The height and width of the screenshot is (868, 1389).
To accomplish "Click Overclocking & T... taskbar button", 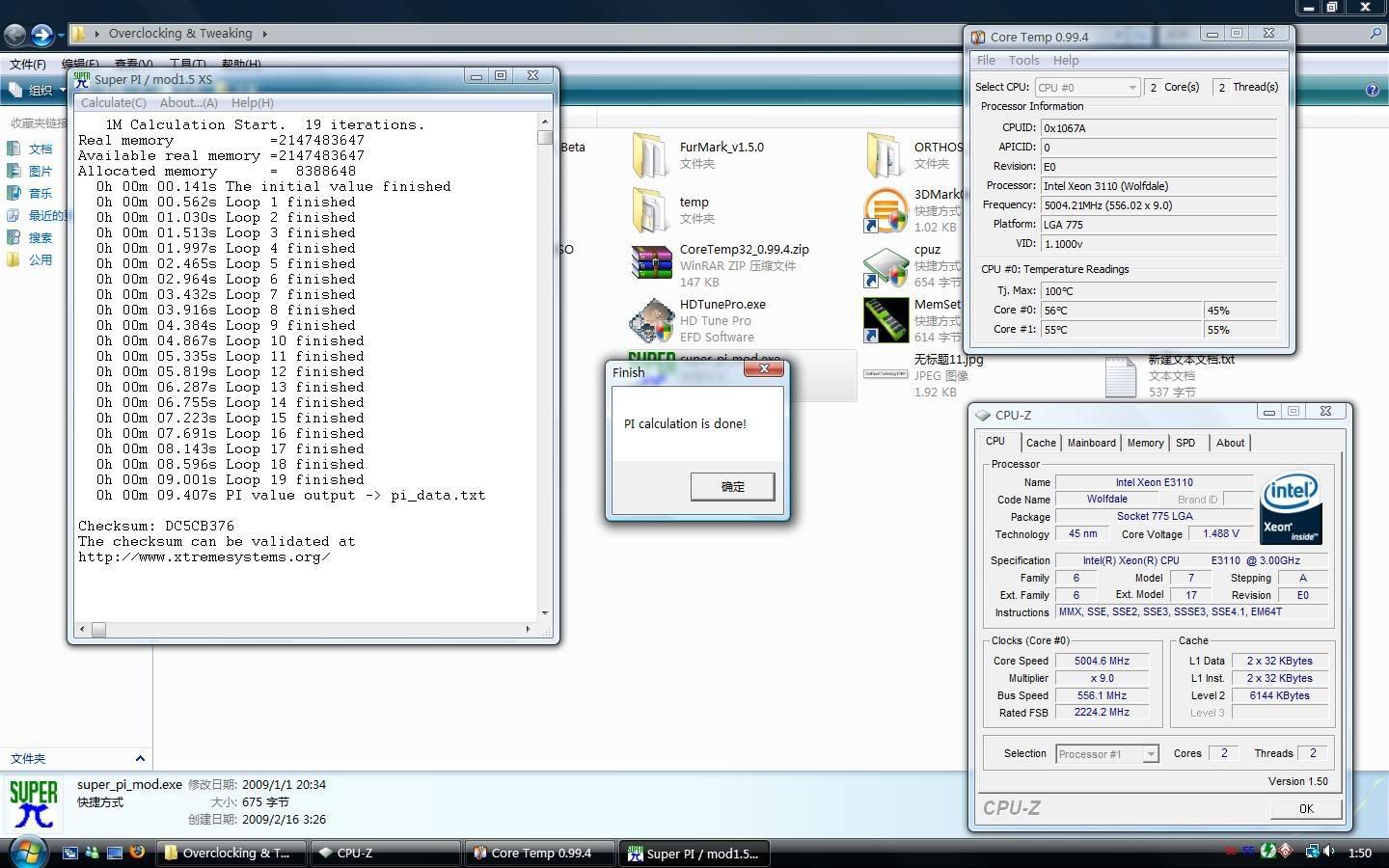I will click(x=231, y=853).
